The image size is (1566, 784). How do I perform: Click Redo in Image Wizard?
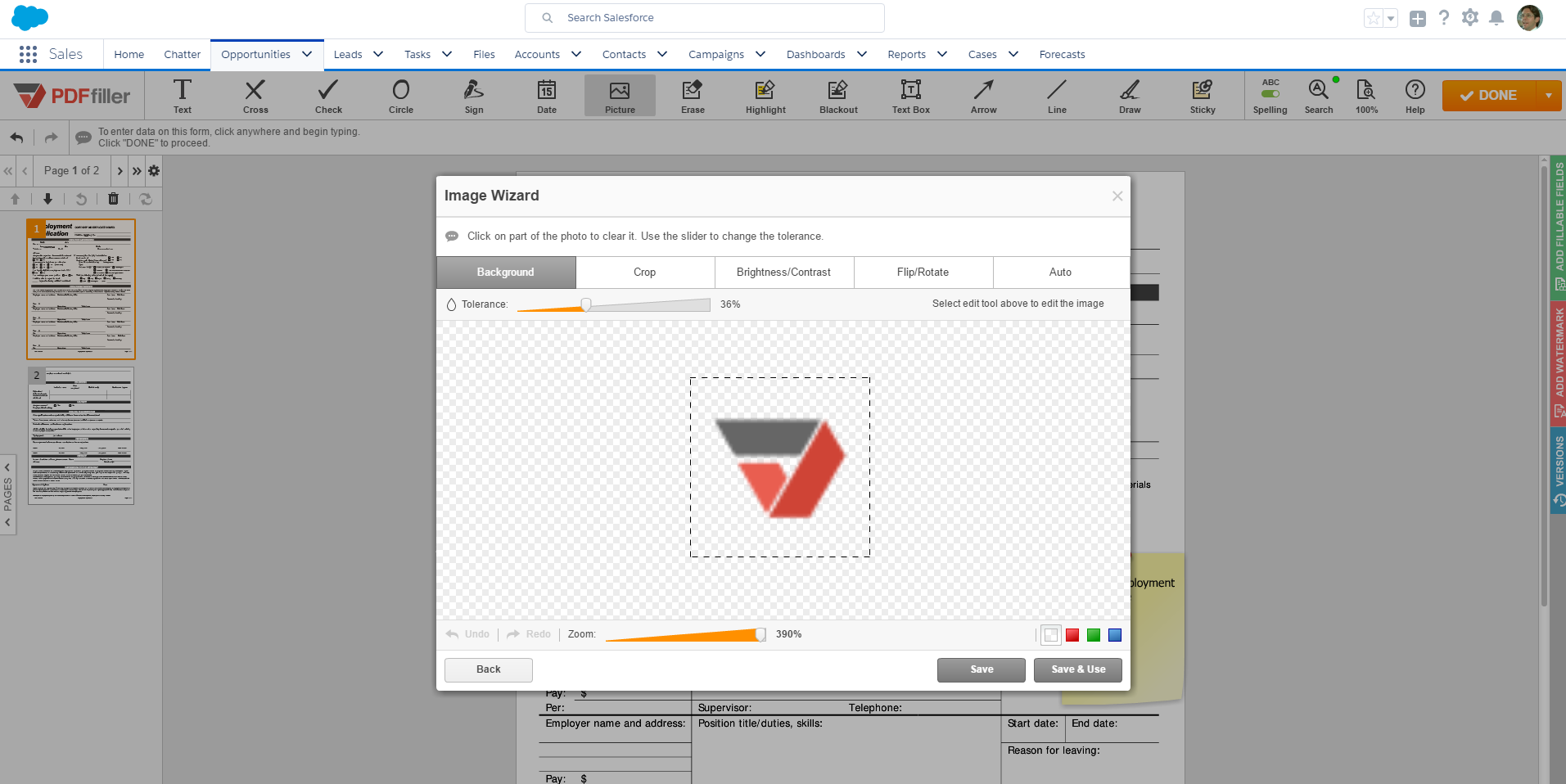point(529,634)
